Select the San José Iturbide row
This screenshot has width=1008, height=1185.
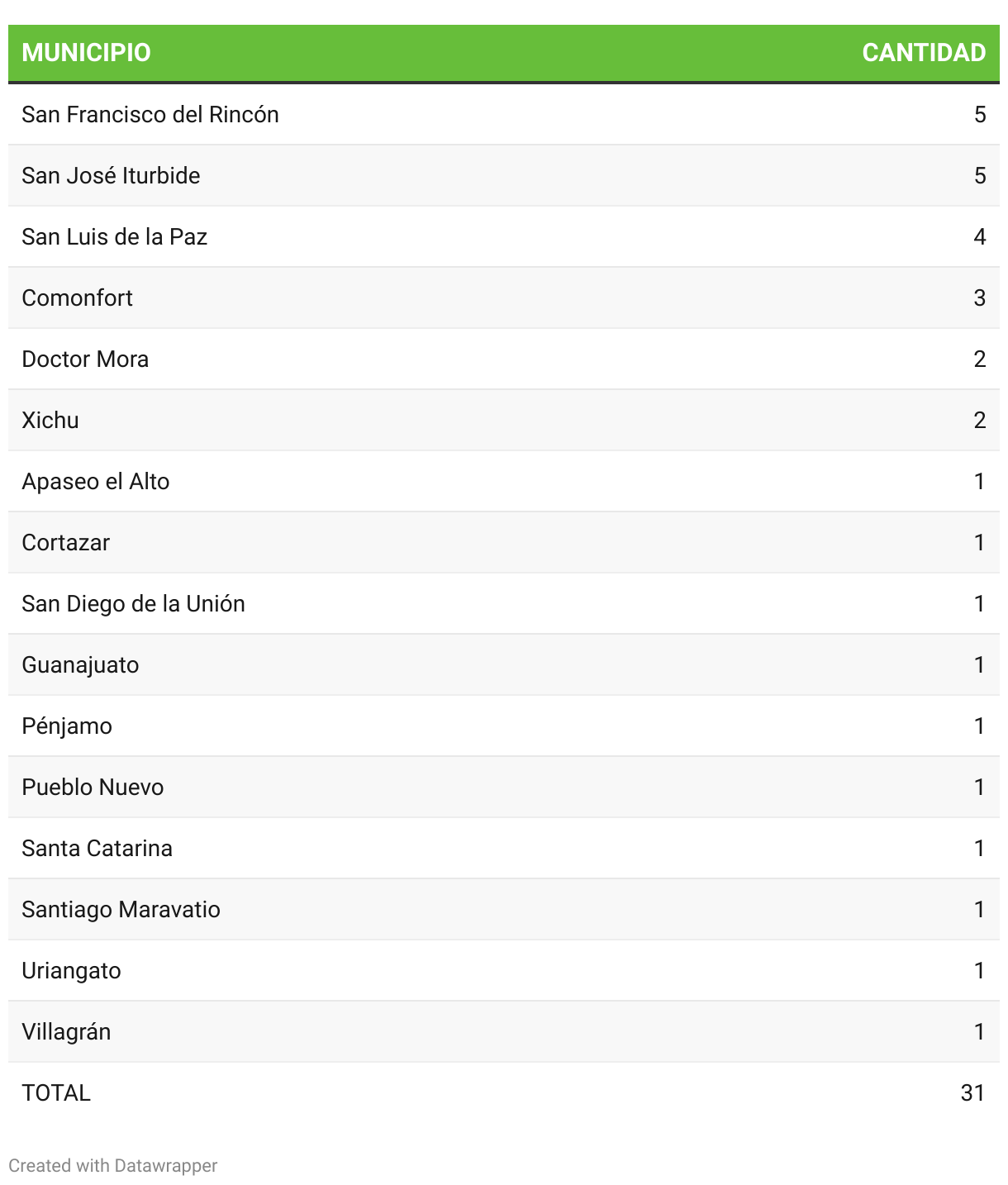[x=111, y=176]
